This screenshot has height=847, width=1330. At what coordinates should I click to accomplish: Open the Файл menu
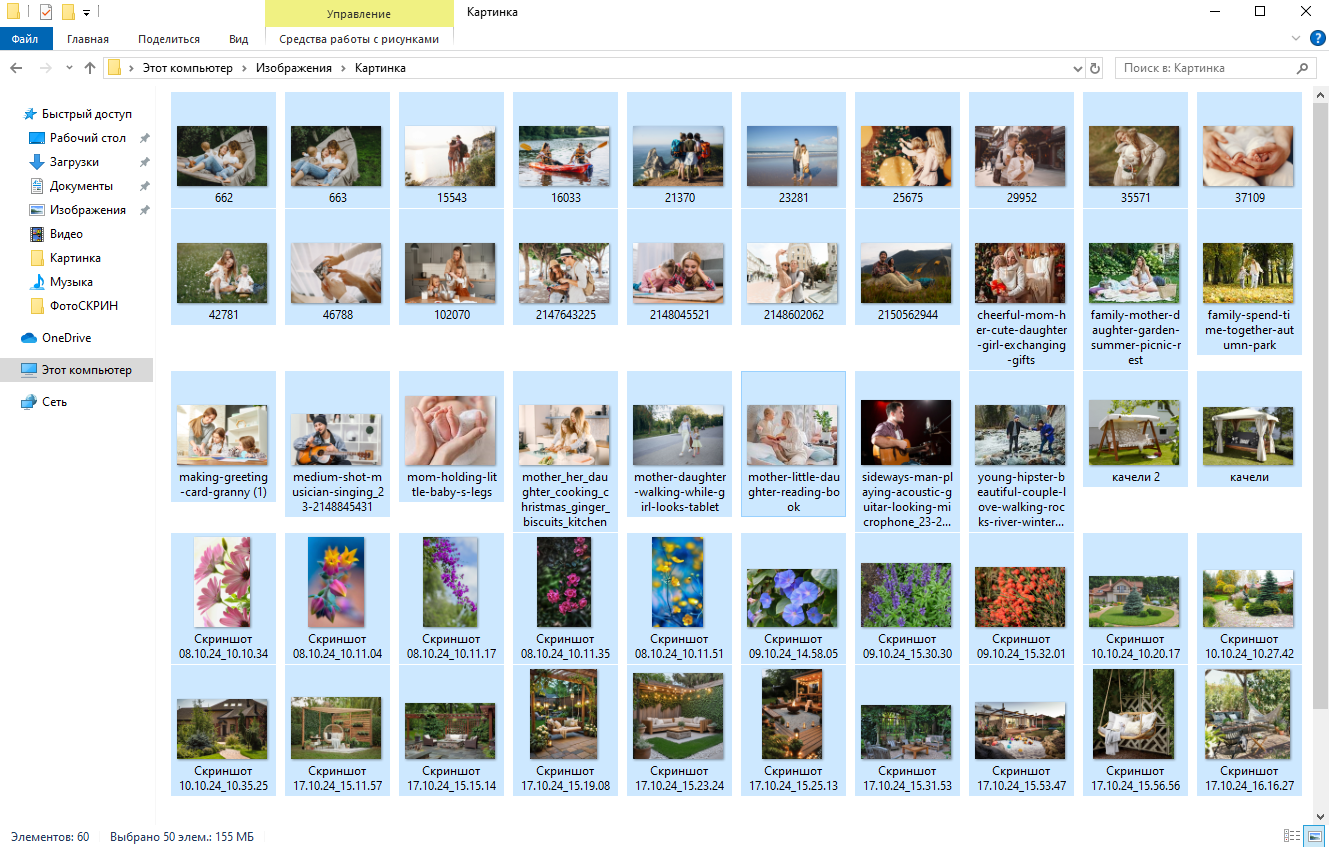coord(25,39)
